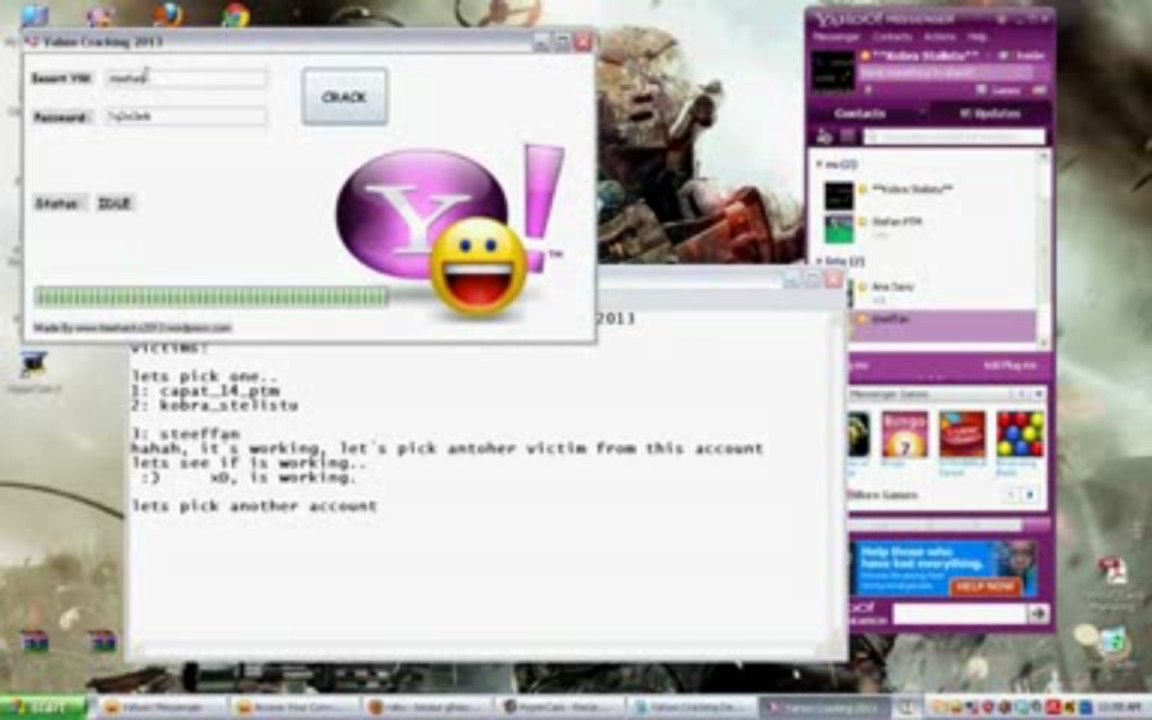Open the red game thumbnail

[961, 435]
